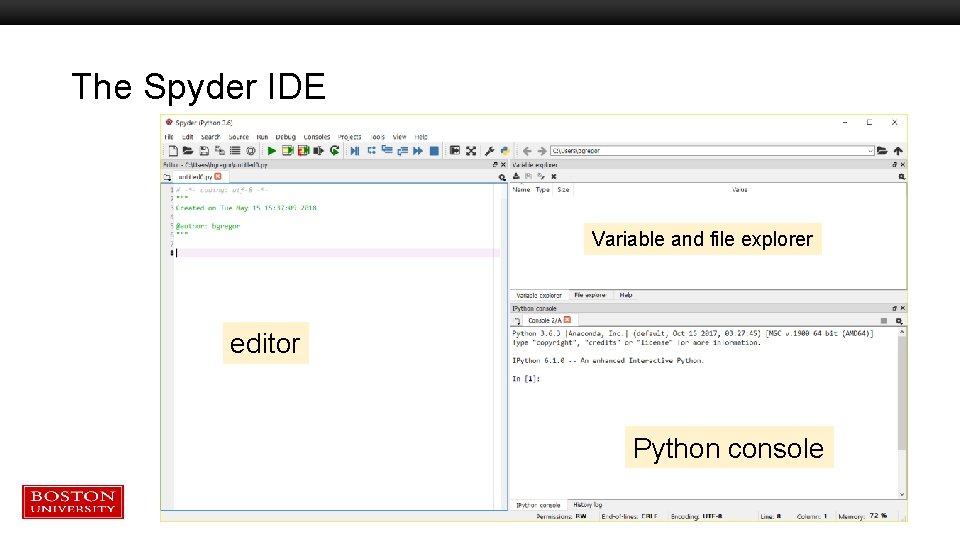Stop console execution gray square button

(x=883, y=321)
